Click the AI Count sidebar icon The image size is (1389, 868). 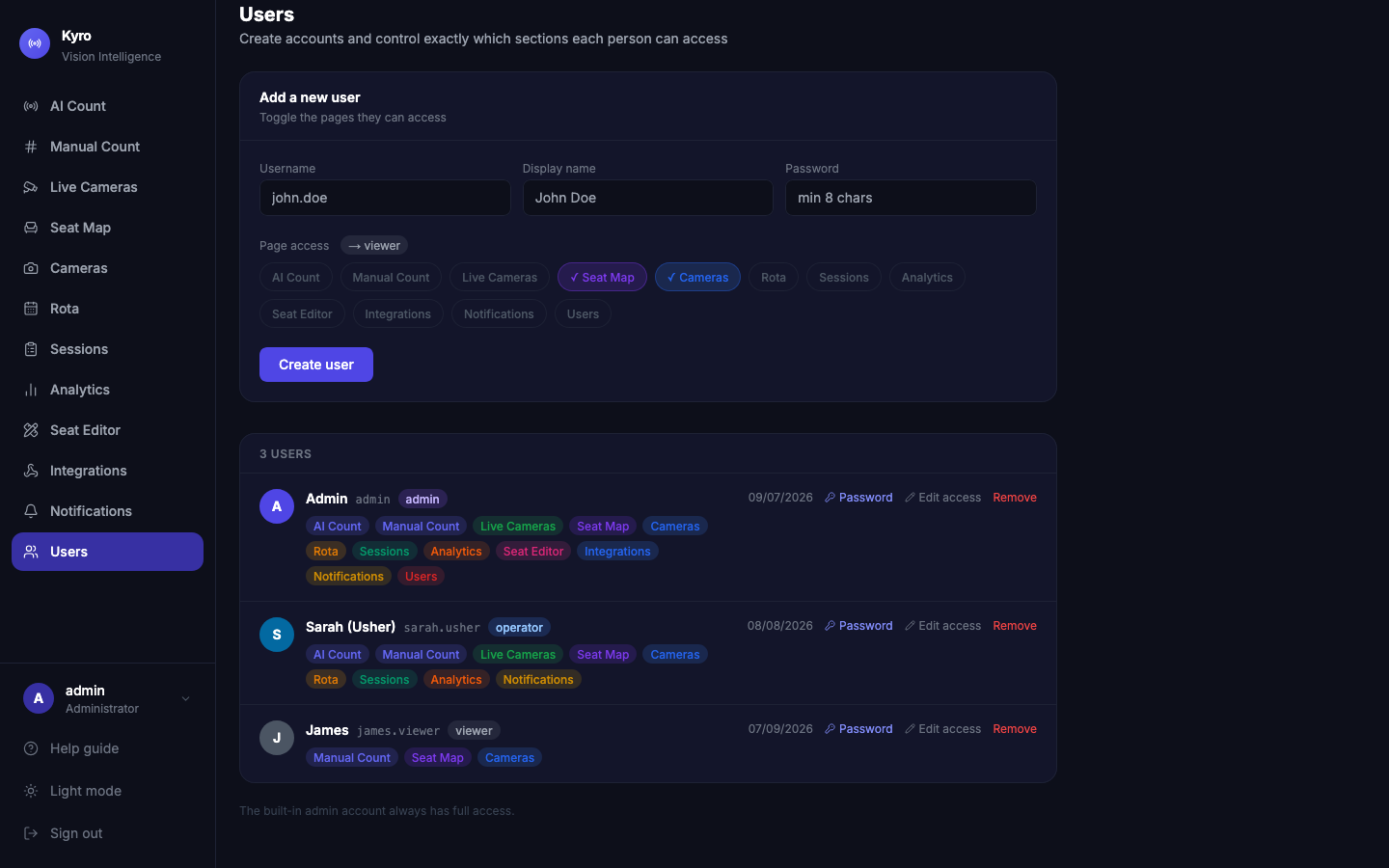(31, 106)
